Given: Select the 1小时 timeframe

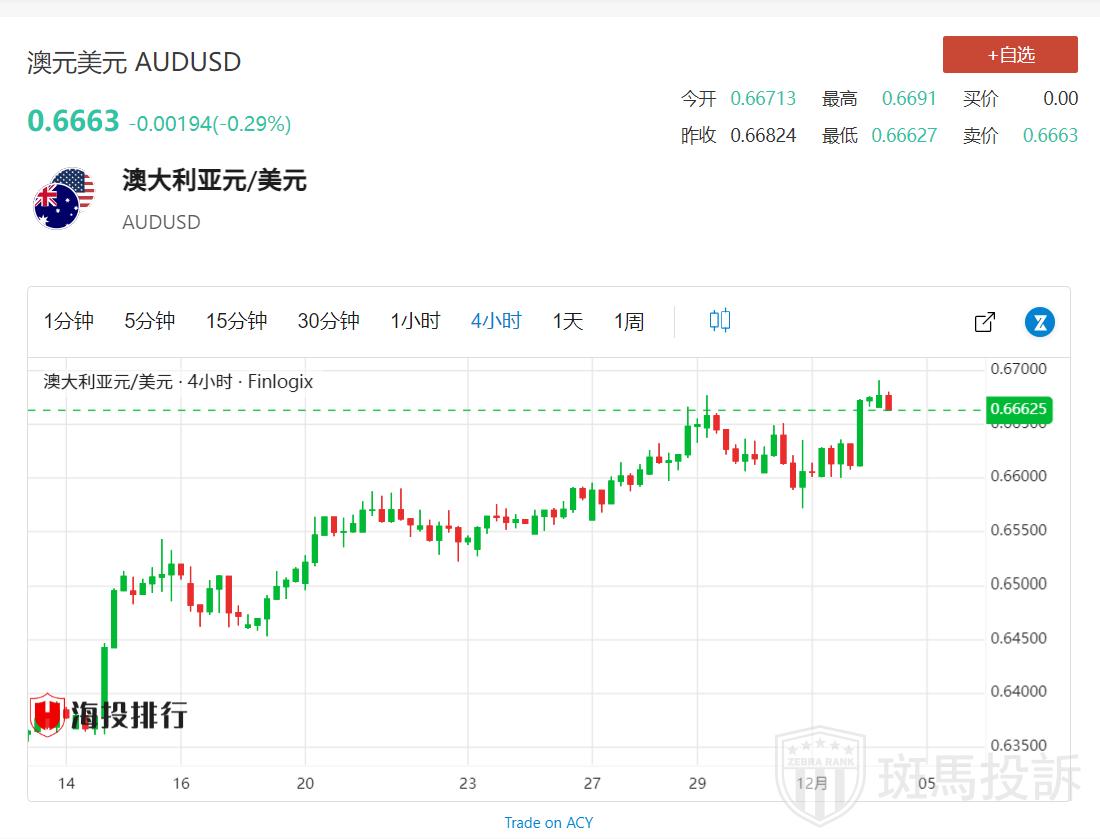Looking at the screenshot, I should click(x=415, y=322).
